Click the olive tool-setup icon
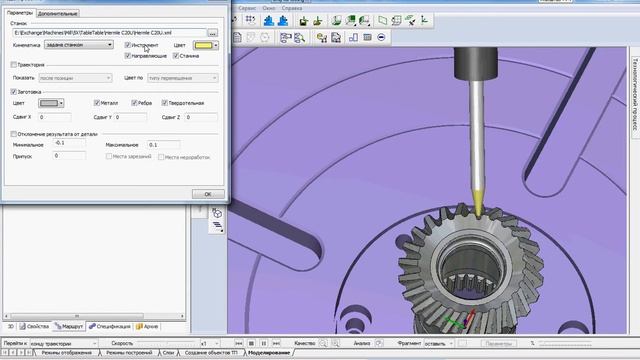 coord(318,20)
